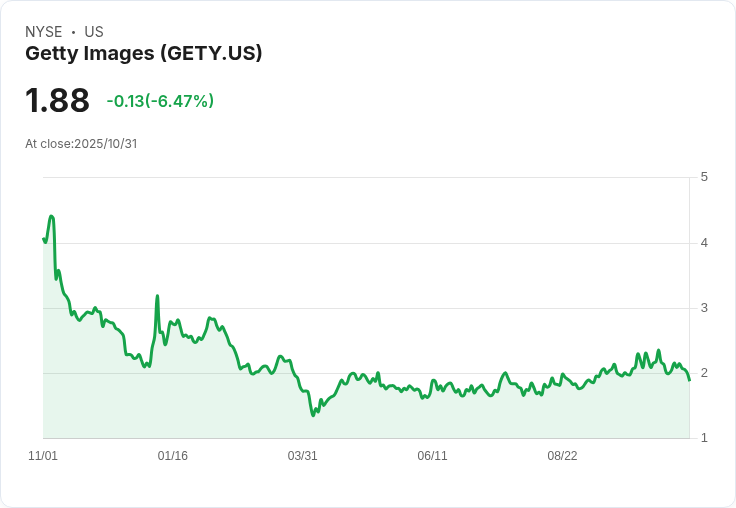Click the 5 price label on y-axis

(704, 177)
